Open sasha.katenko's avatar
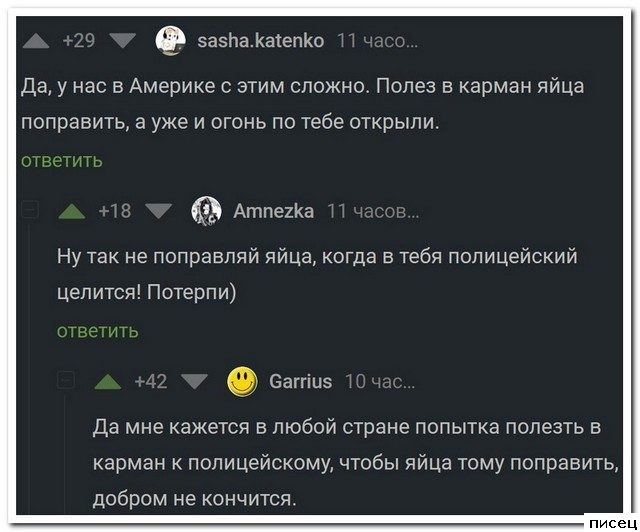 170,40
